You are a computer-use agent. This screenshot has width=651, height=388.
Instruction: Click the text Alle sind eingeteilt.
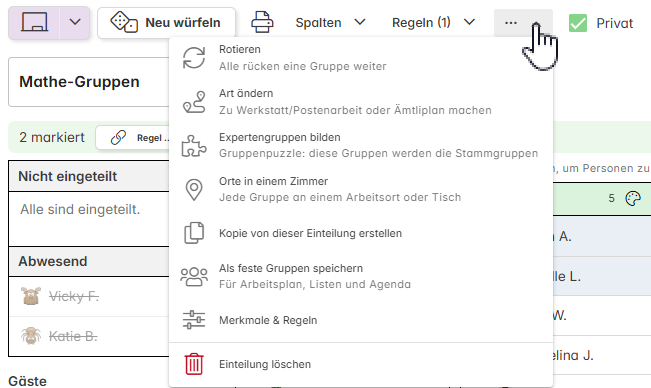click(80, 210)
